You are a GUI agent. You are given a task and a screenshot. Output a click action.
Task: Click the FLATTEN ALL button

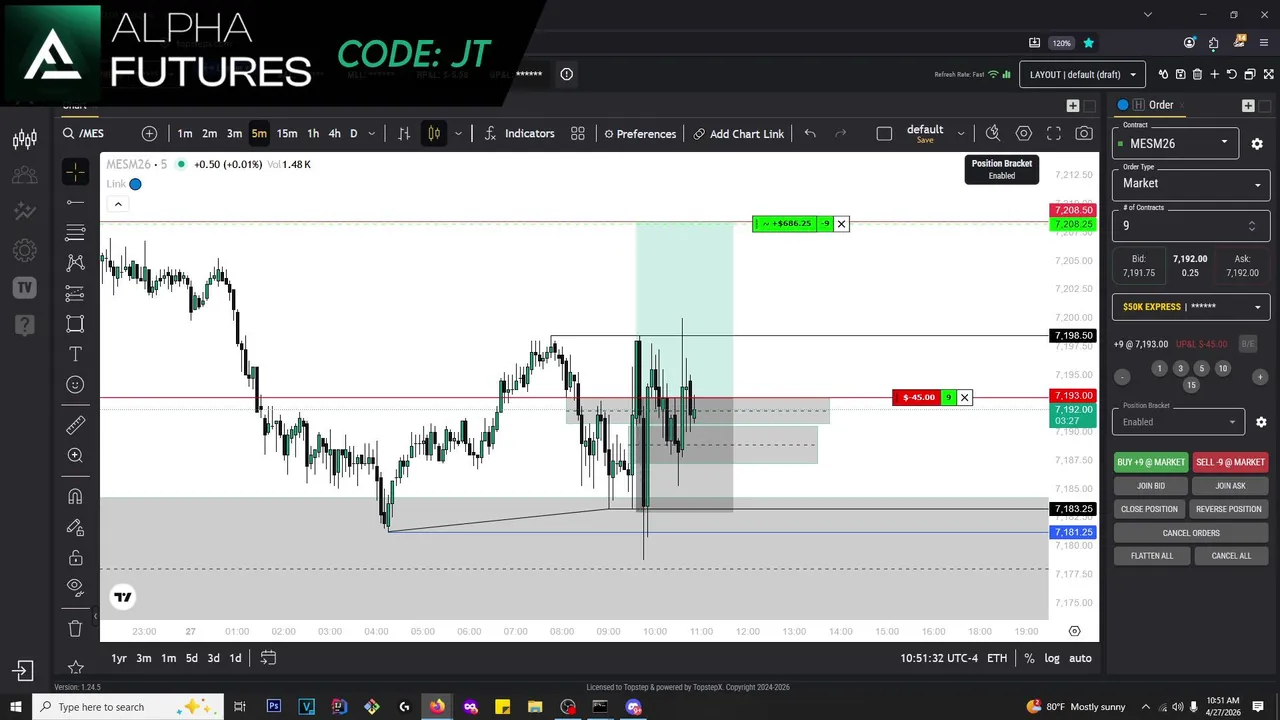(1152, 556)
